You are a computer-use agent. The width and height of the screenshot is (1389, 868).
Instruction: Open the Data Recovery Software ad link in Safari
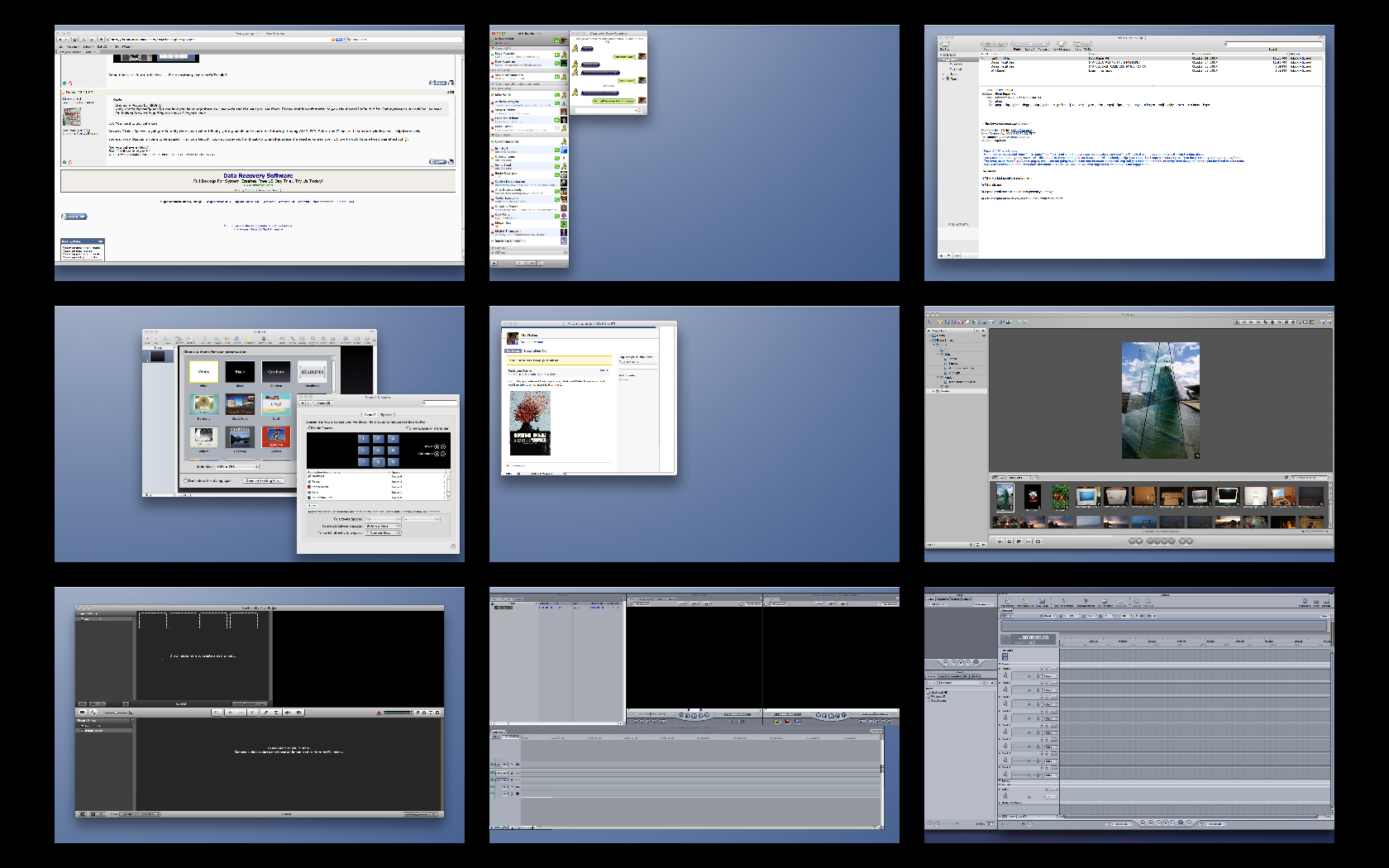(258, 175)
